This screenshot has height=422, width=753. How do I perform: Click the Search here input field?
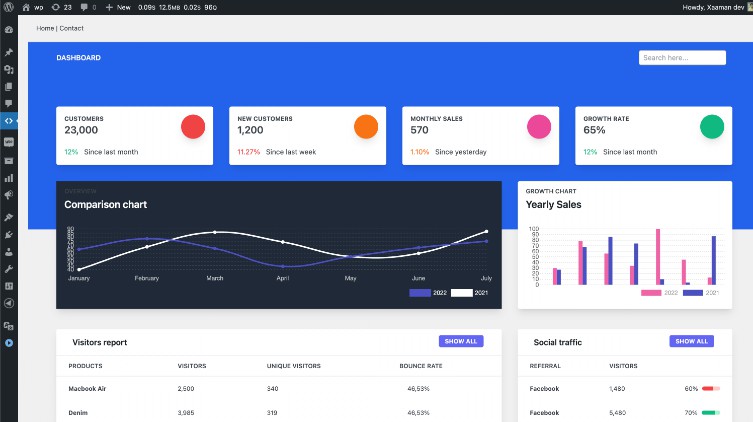pyautogui.click(x=682, y=58)
